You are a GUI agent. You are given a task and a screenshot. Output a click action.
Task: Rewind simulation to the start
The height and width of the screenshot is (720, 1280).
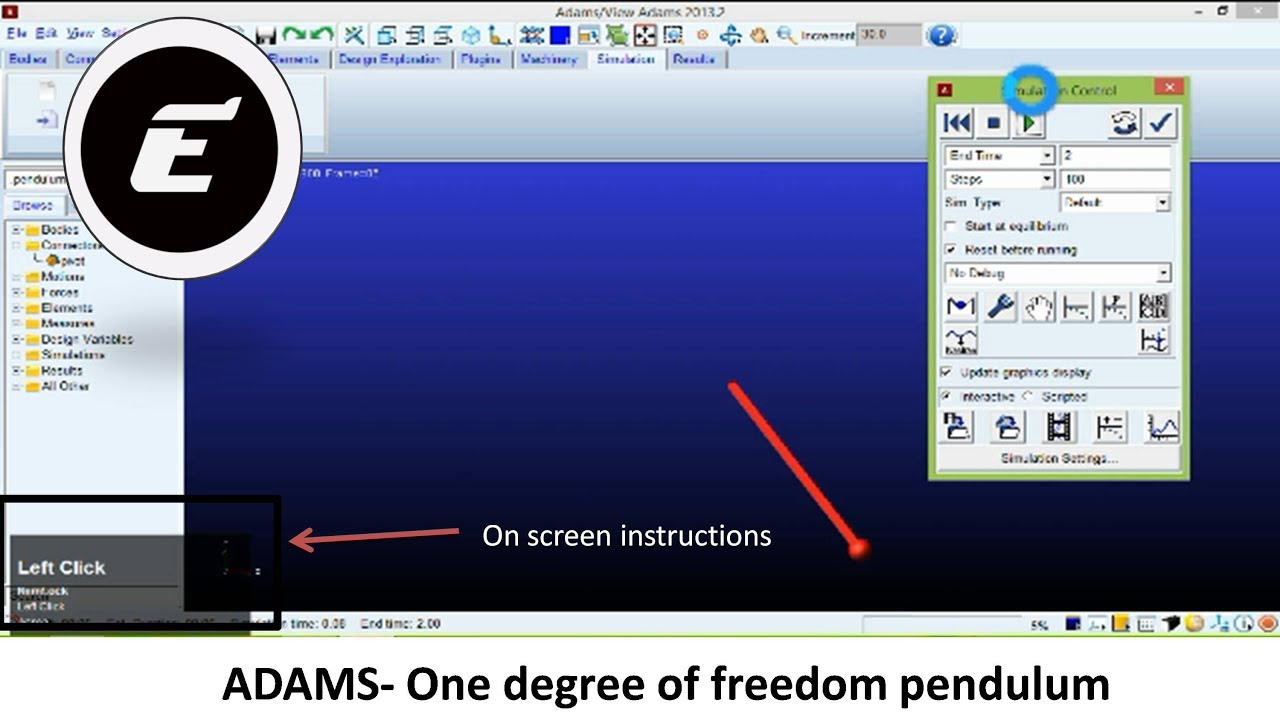pos(957,123)
